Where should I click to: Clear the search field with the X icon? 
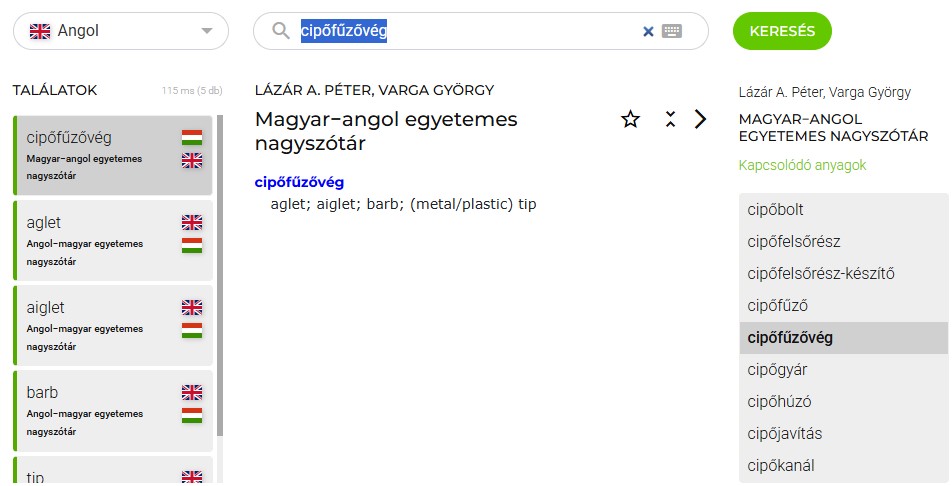click(648, 31)
